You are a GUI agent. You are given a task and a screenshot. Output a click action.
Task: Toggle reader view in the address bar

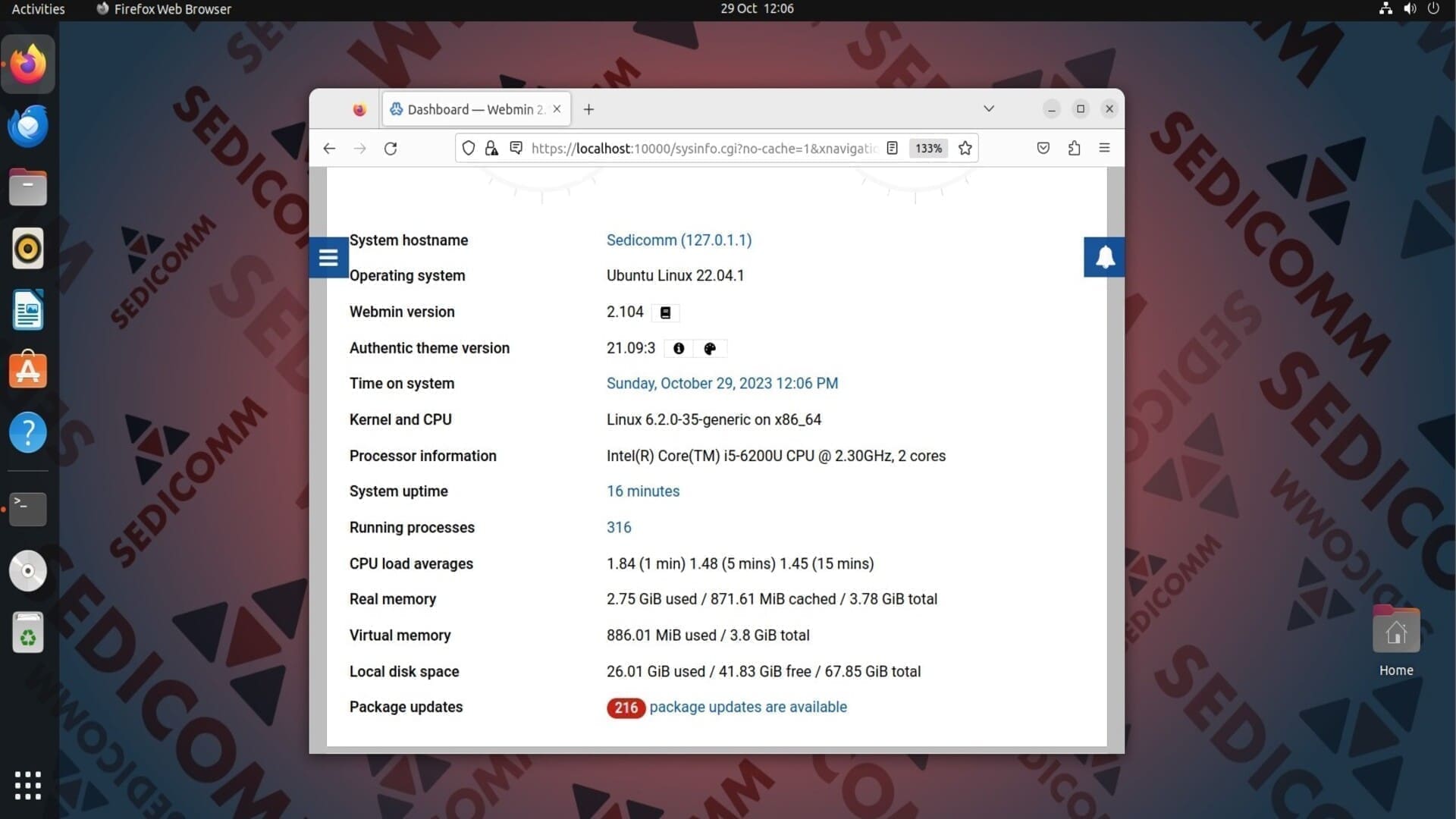[x=893, y=149]
